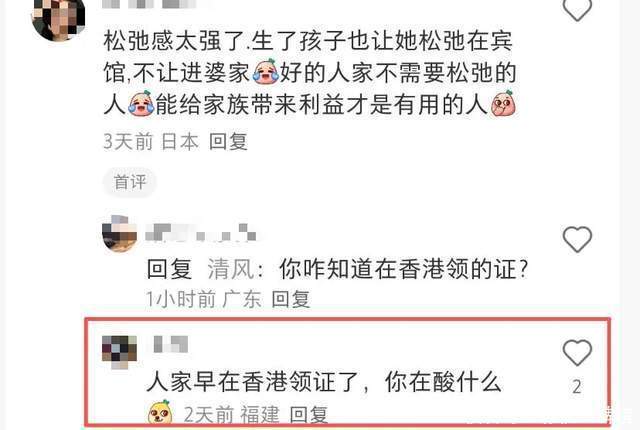Screen dimensions: 640x430
Task: Open avatar of the Guangdong replier
Action: pyautogui.click(x=119, y=234)
